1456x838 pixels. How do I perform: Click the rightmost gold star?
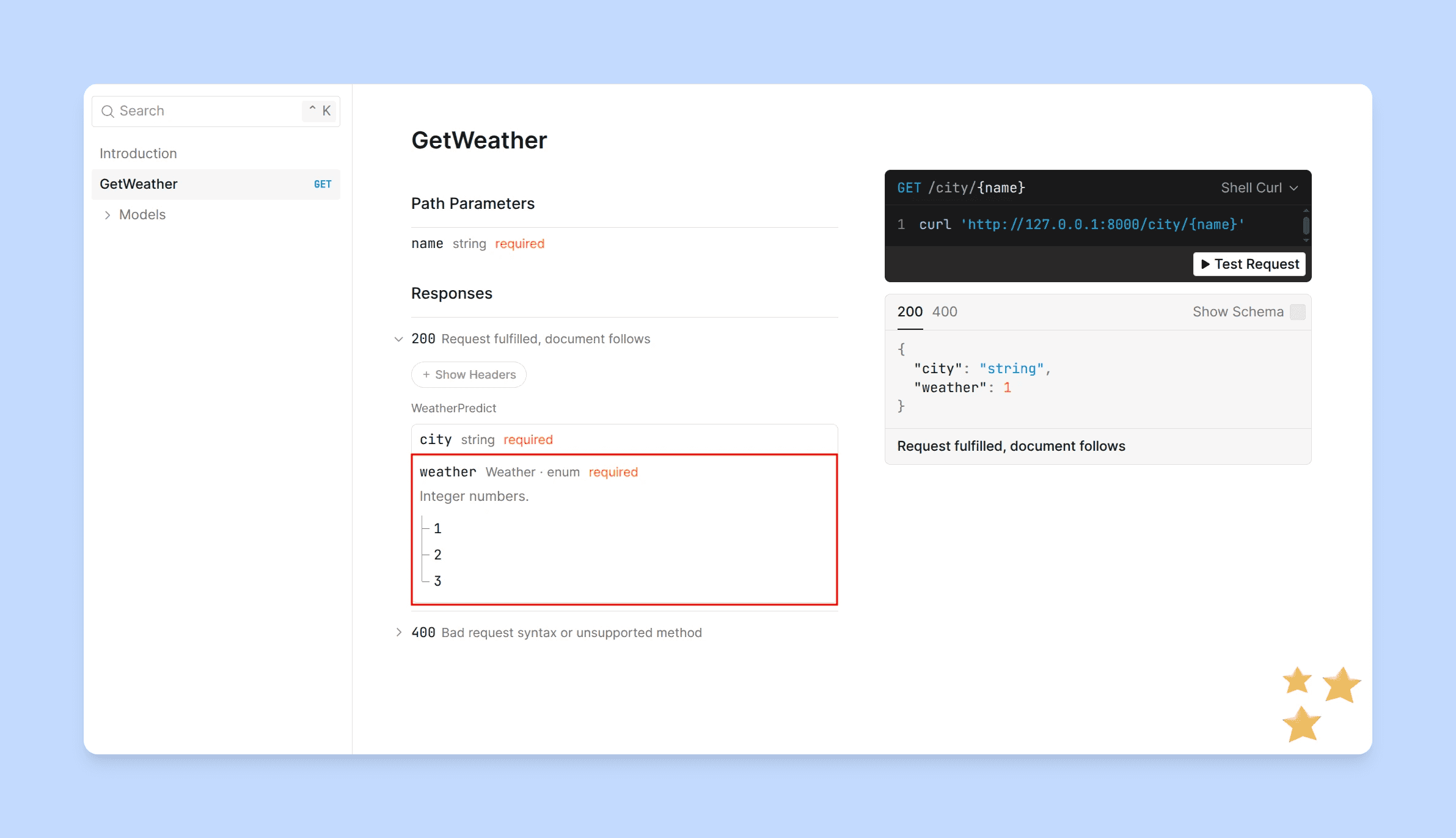tap(1341, 685)
